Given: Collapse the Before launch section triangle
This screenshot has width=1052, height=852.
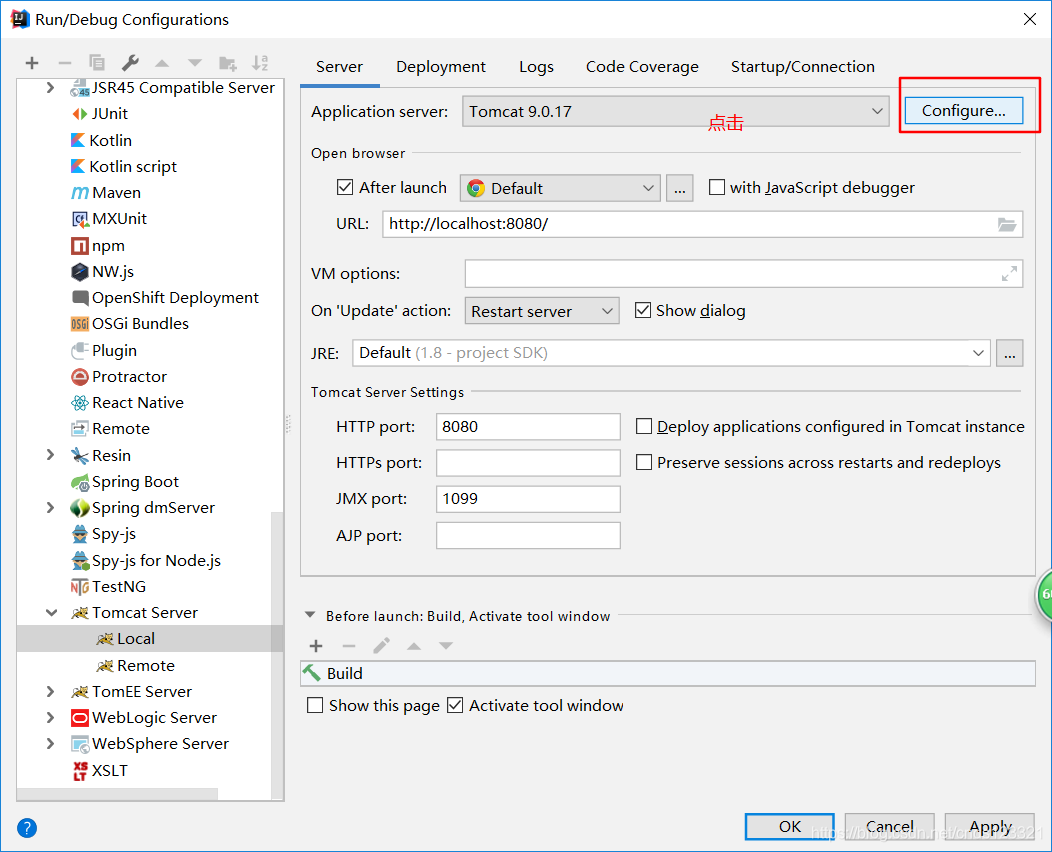Looking at the screenshot, I should (310, 615).
